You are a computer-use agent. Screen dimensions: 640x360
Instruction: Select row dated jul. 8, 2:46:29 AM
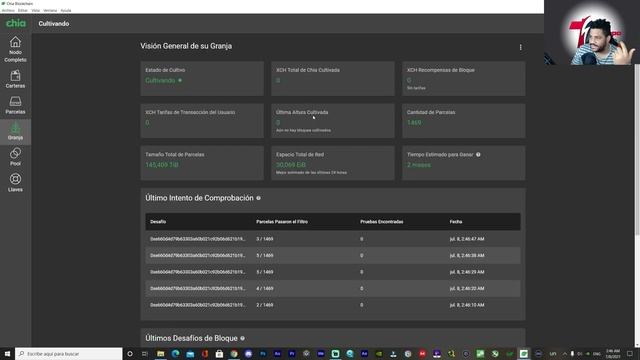pyautogui.click(x=333, y=272)
